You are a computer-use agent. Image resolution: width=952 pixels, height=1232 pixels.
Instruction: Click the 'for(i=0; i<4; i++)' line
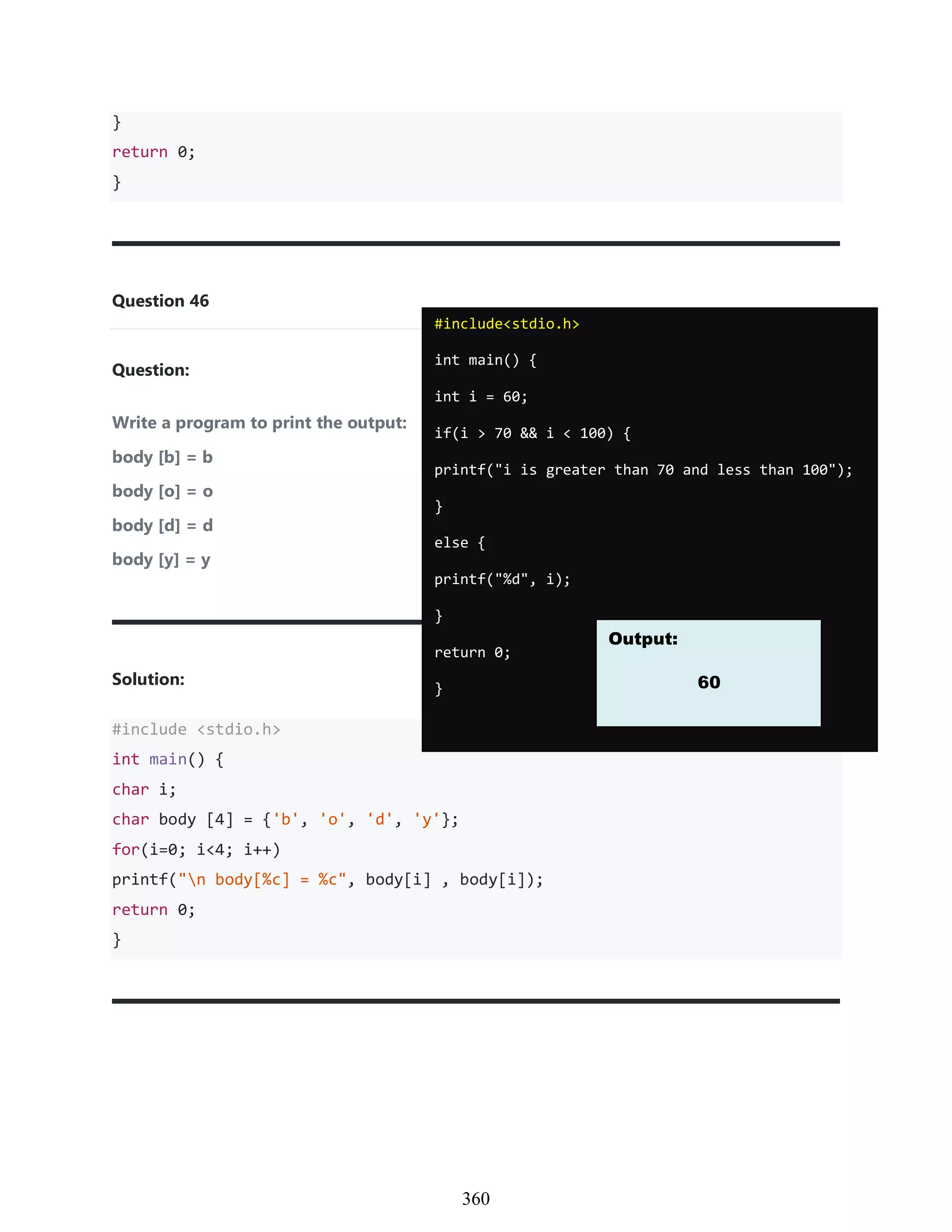(x=196, y=849)
